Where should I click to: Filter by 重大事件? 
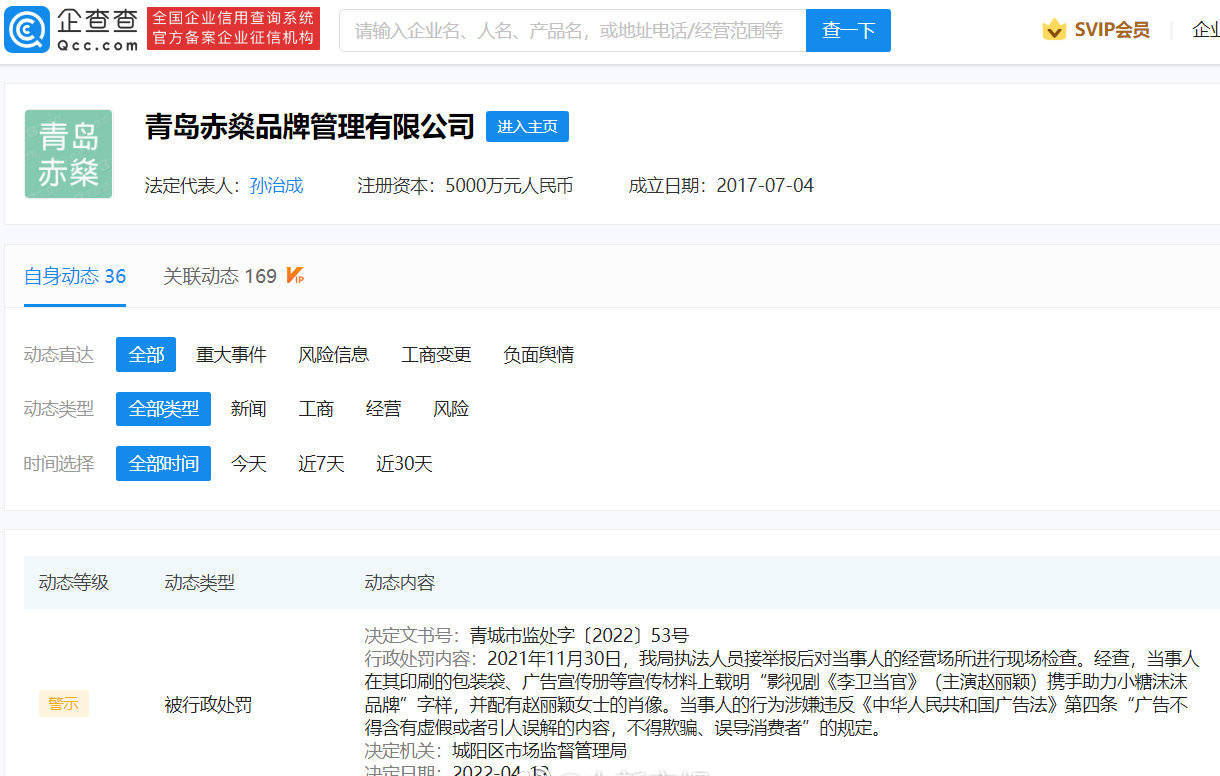pyautogui.click(x=231, y=355)
